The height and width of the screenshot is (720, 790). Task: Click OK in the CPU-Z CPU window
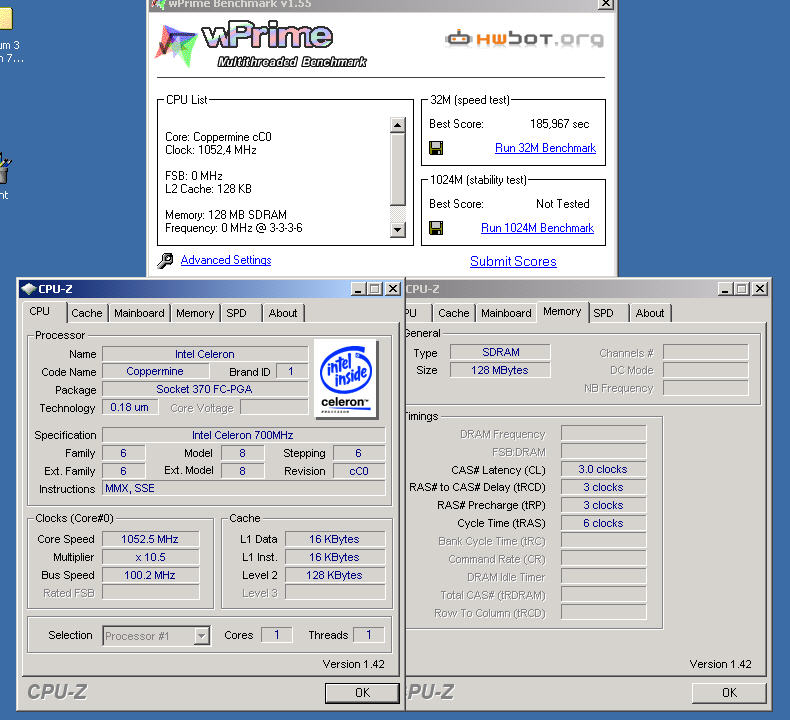coord(362,693)
